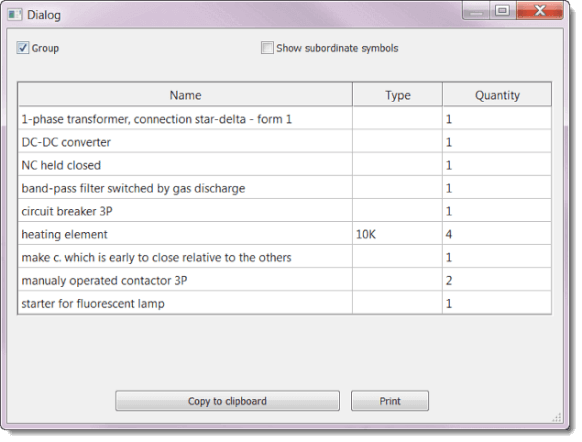
Task: Select the NC held closed row
Action: 285,165
